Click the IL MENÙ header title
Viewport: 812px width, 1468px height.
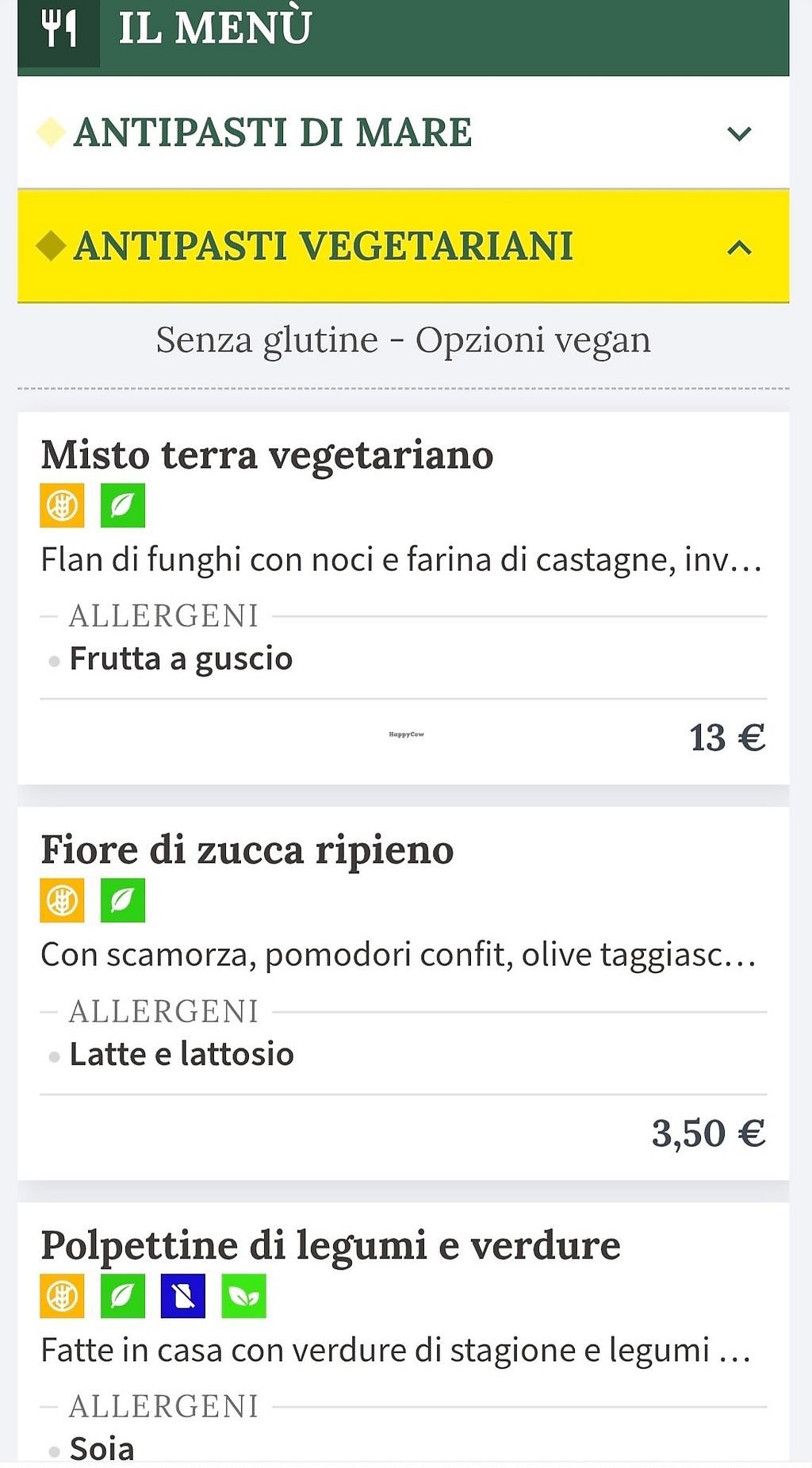click(x=215, y=28)
